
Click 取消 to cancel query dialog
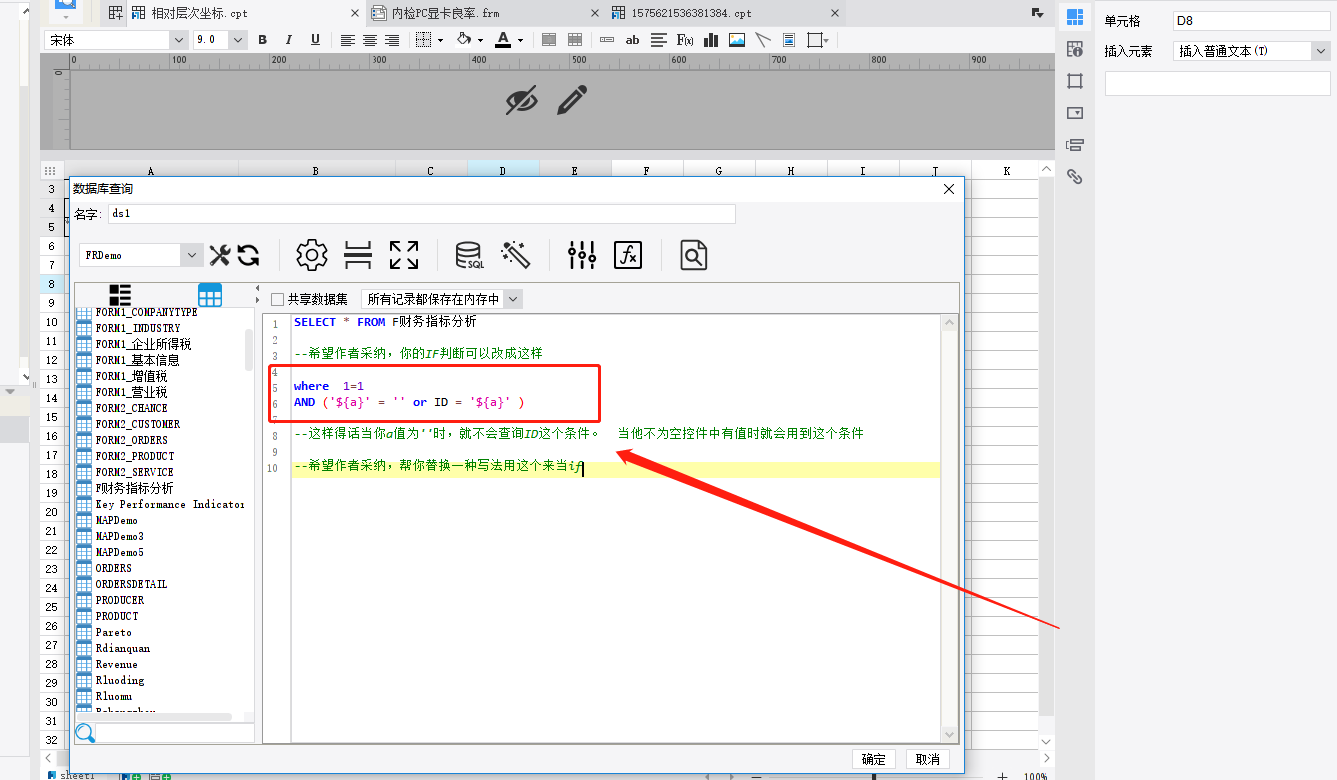(928, 759)
